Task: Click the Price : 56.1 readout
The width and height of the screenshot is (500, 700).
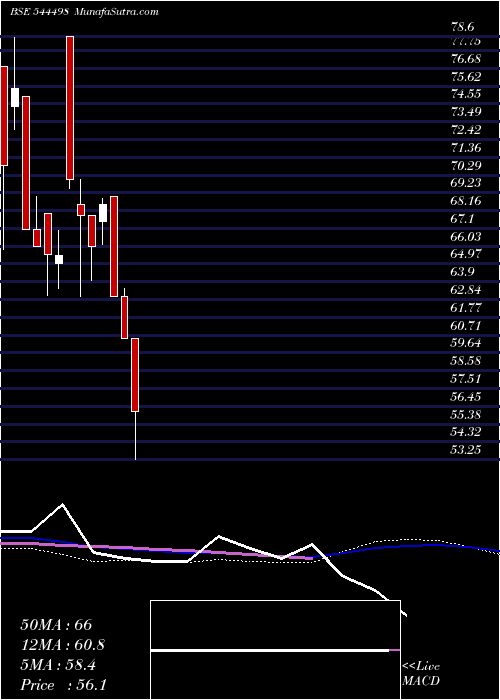Action: 63,685
